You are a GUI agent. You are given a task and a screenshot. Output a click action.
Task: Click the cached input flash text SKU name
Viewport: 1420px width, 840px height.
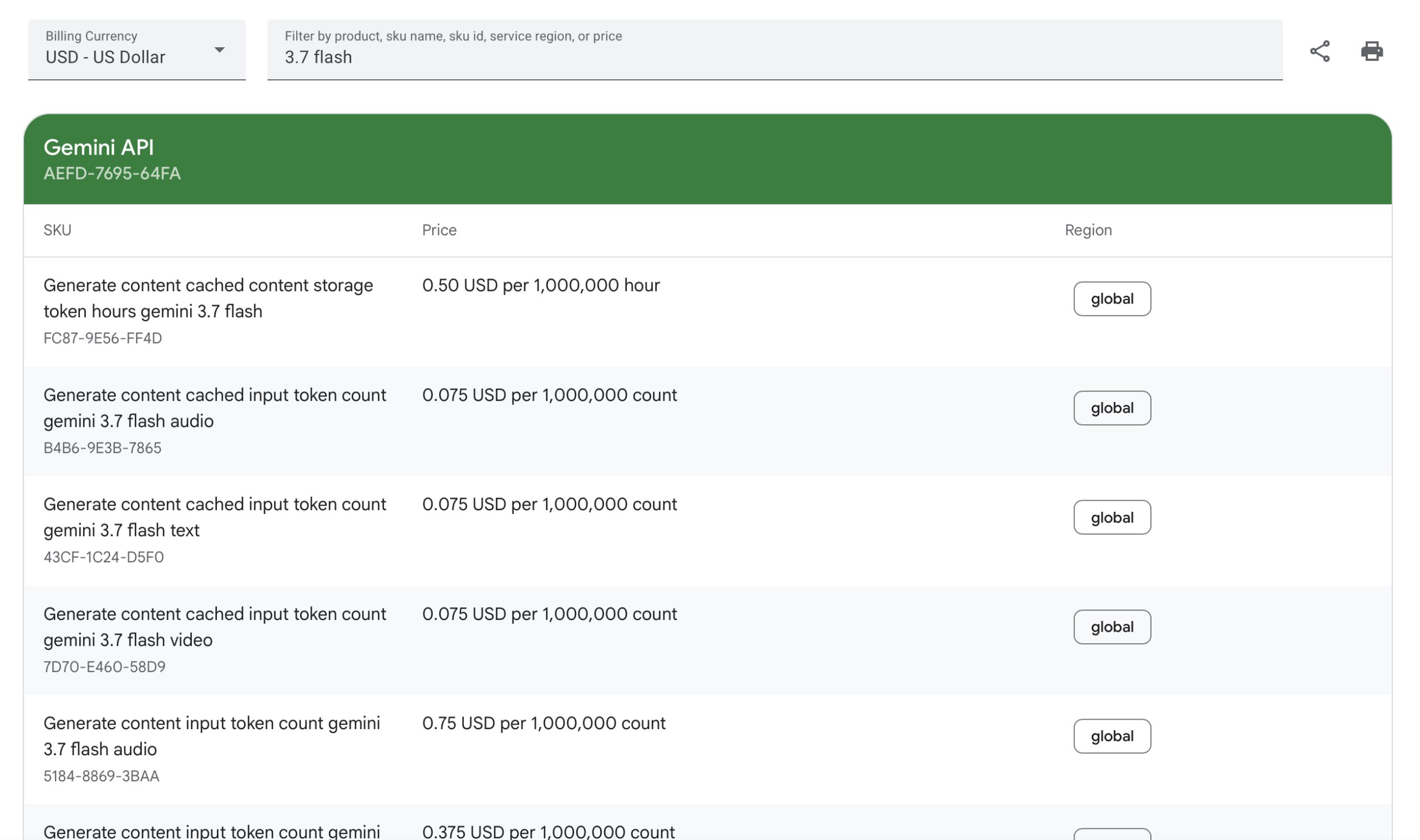(x=215, y=517)
